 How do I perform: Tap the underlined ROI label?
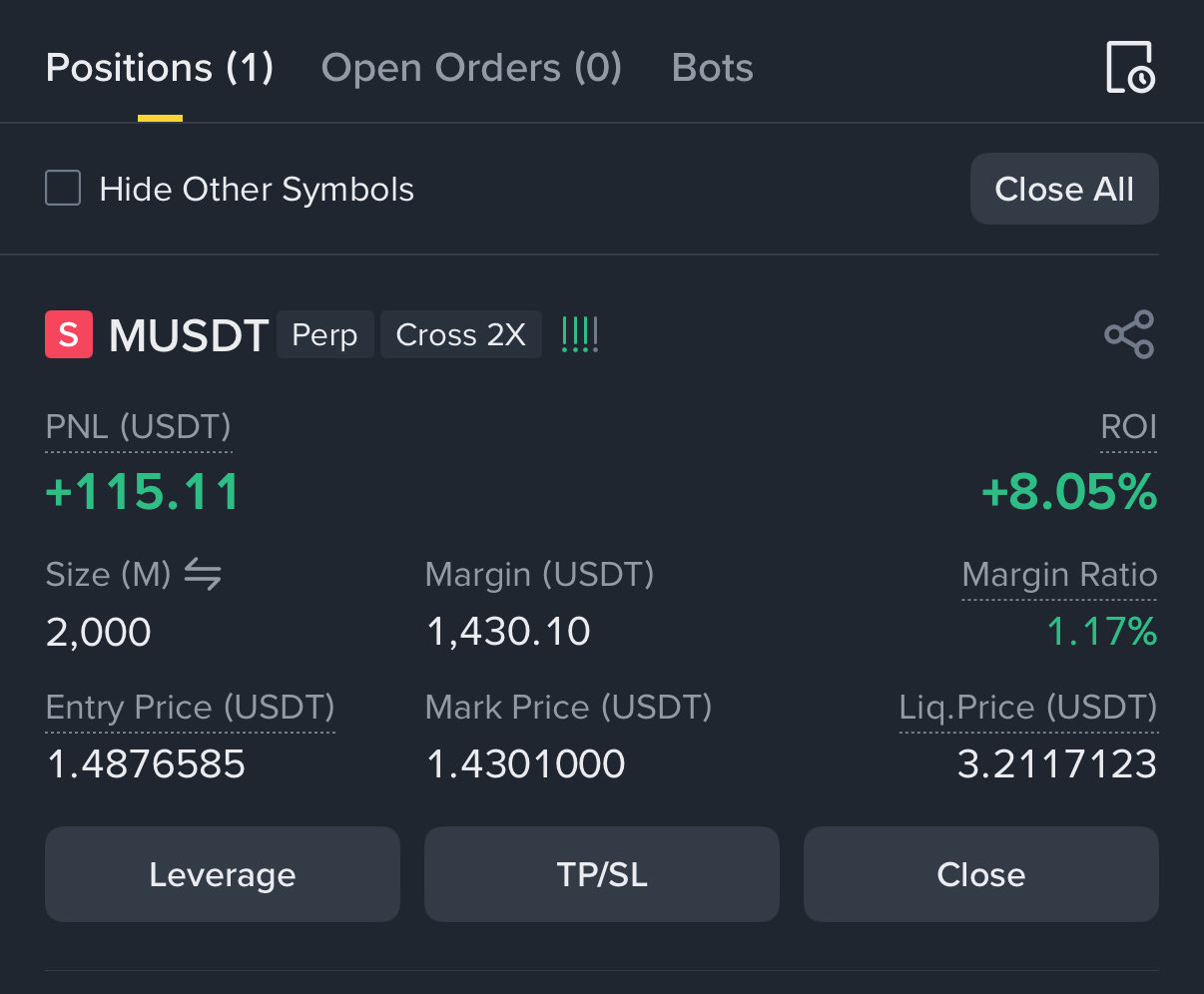[1128, 427]
